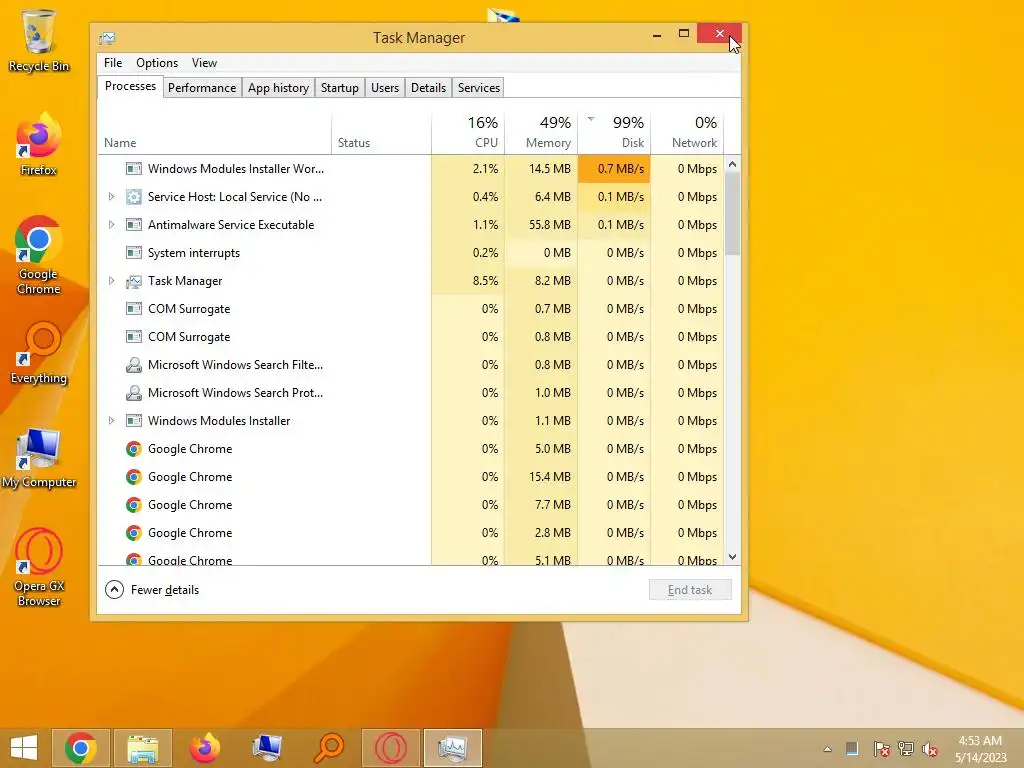Viewport: 1024px width, 768px height.
Task: Click the End task button
Action: pyautogui.click(x=690, y=590)
